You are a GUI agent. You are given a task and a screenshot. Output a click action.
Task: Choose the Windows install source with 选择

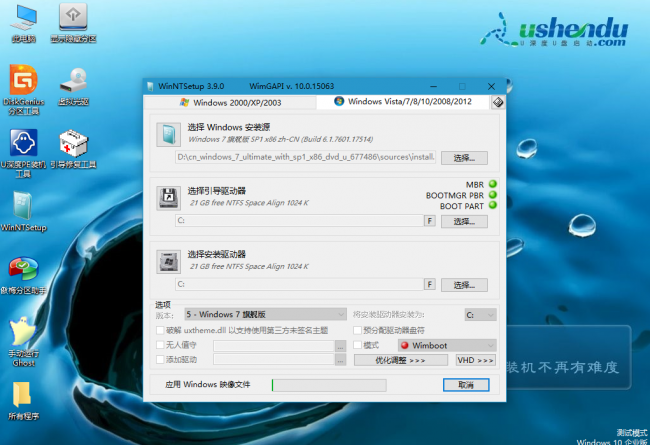point(464,158)
